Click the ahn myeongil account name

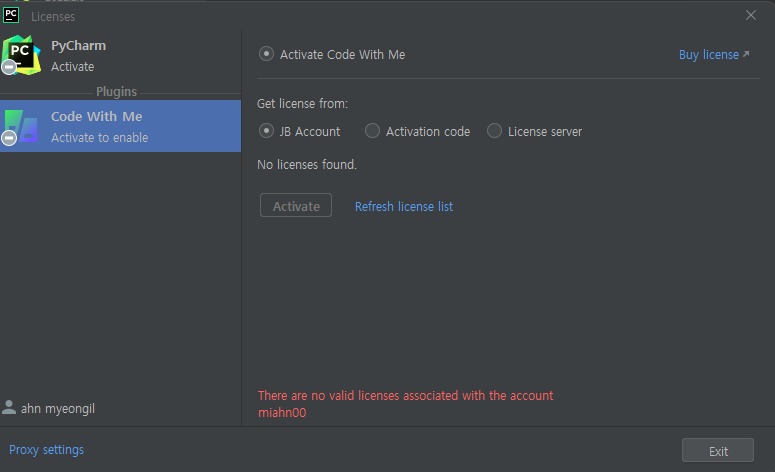tap(58, 409)
